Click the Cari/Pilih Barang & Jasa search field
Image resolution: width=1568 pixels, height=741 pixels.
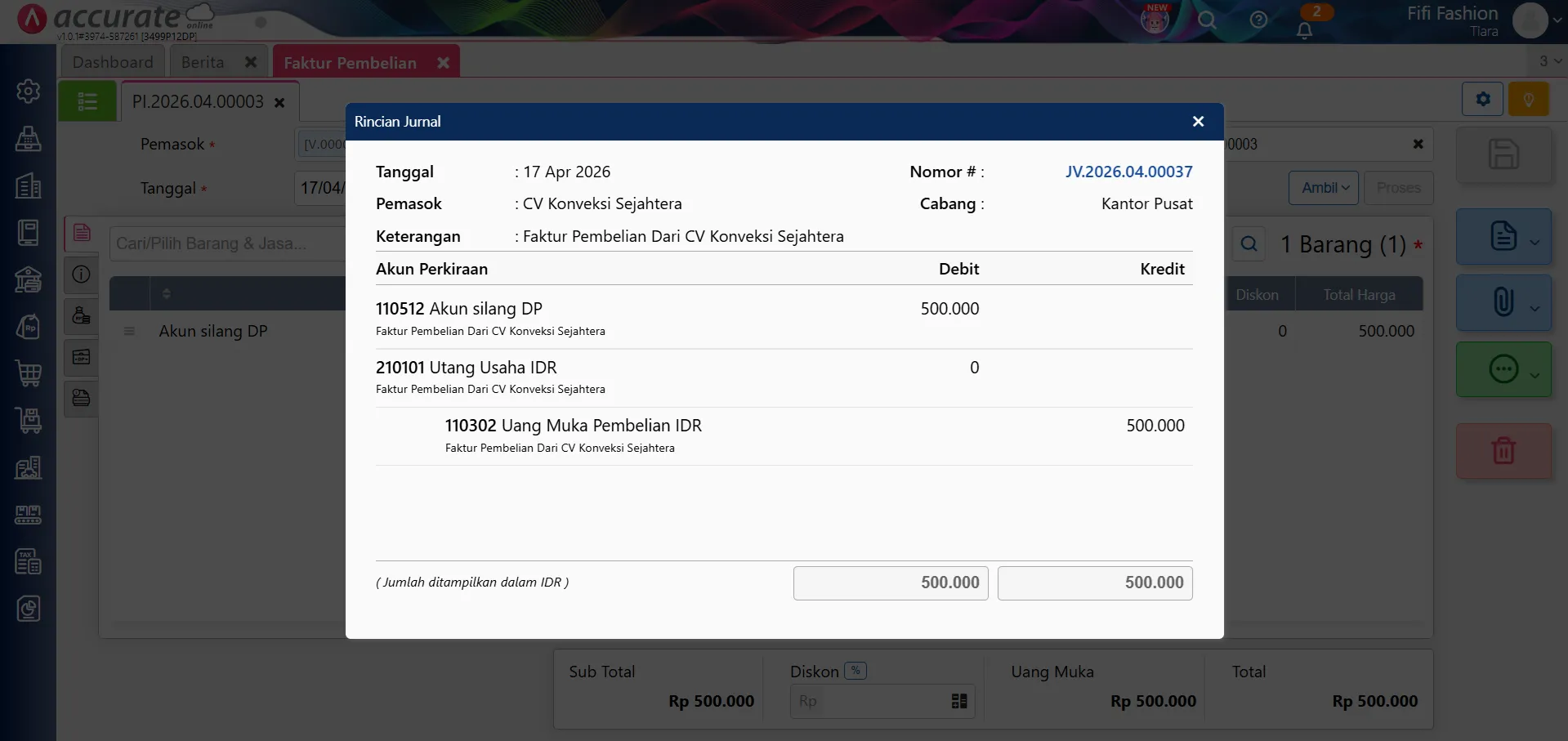228,243
